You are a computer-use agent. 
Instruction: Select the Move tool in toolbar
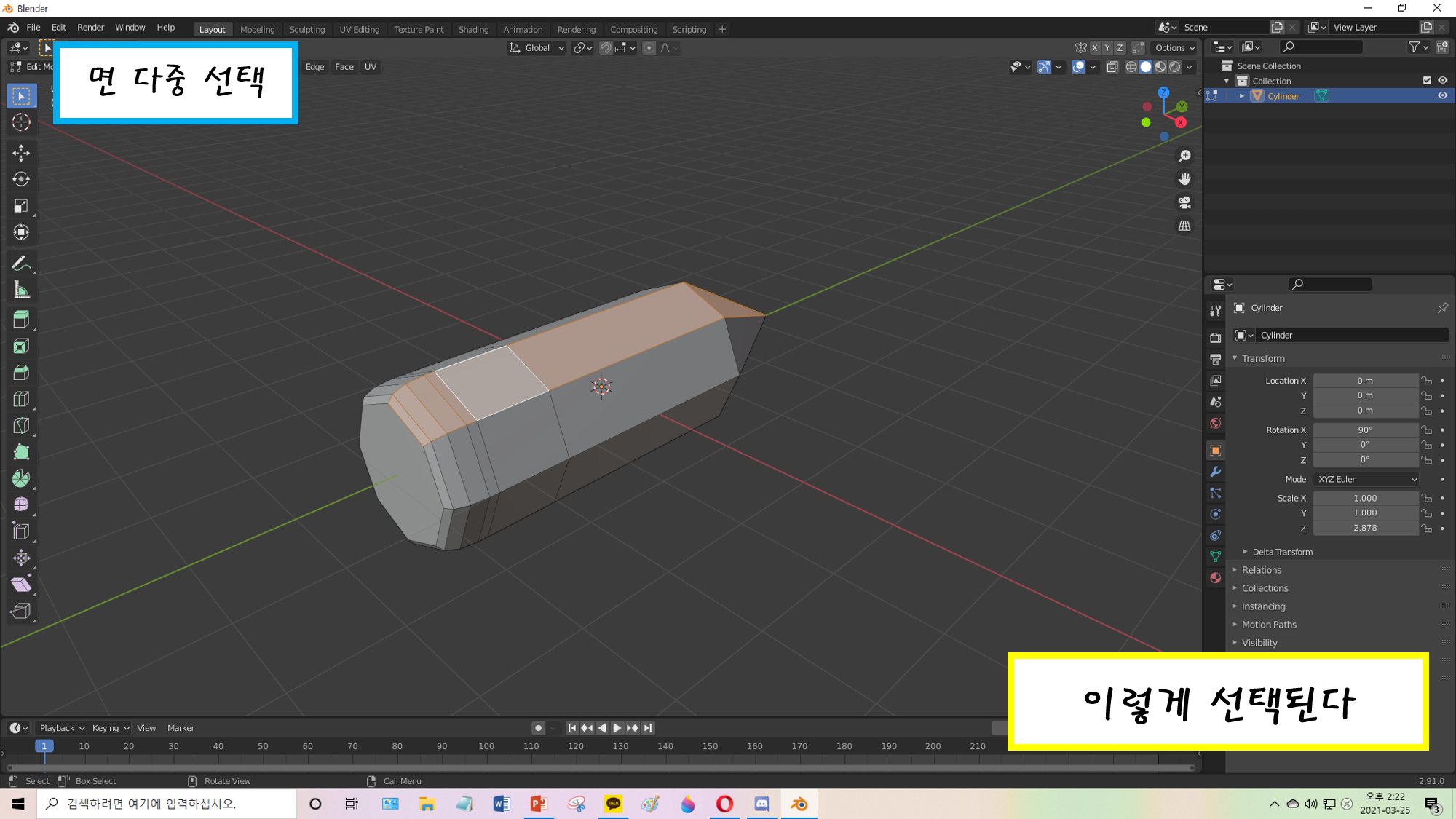[x=21, y=152]
